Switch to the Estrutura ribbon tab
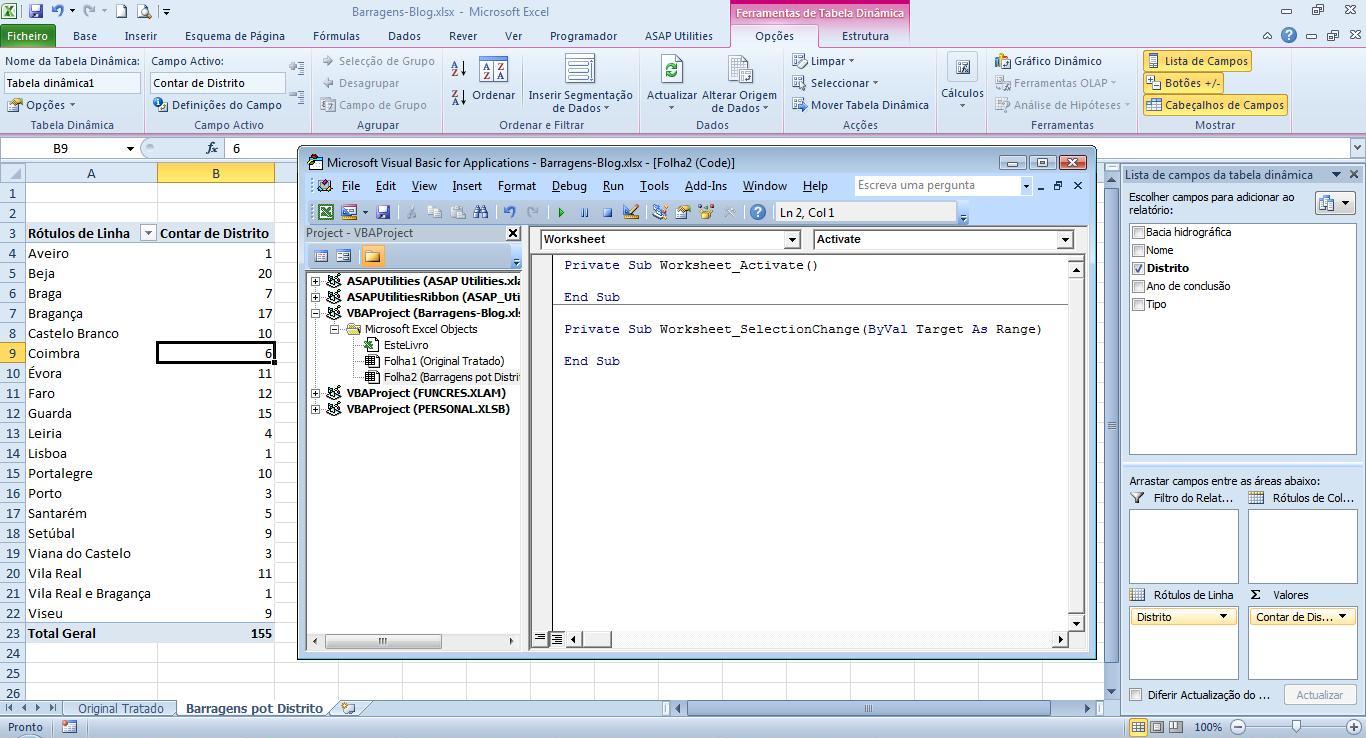This screenshot has height=738, width=1366. coord(865,35)
